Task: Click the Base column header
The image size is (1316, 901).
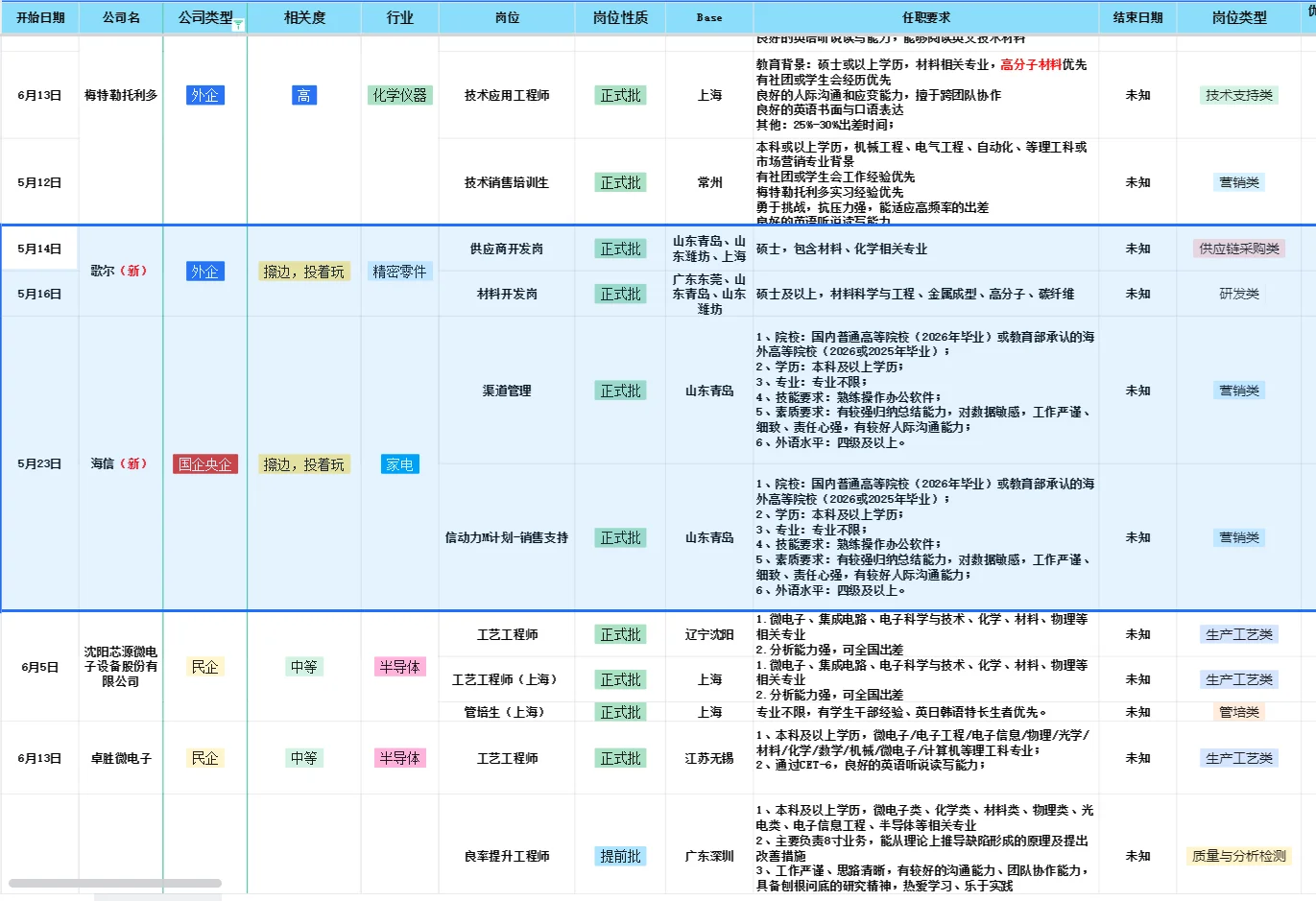Action: point(709,17)
